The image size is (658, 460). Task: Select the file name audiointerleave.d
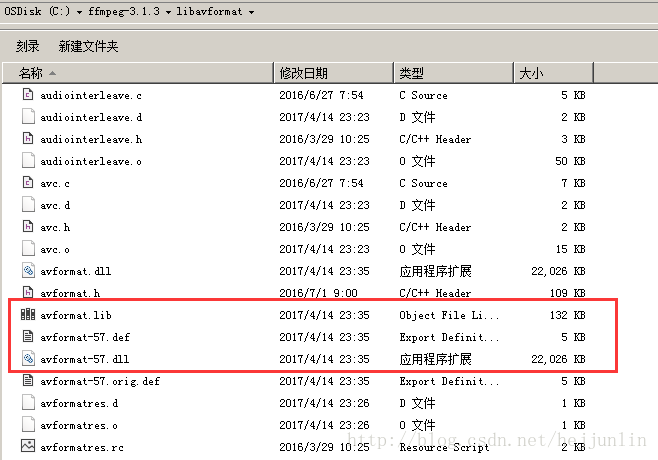[91, 117]
